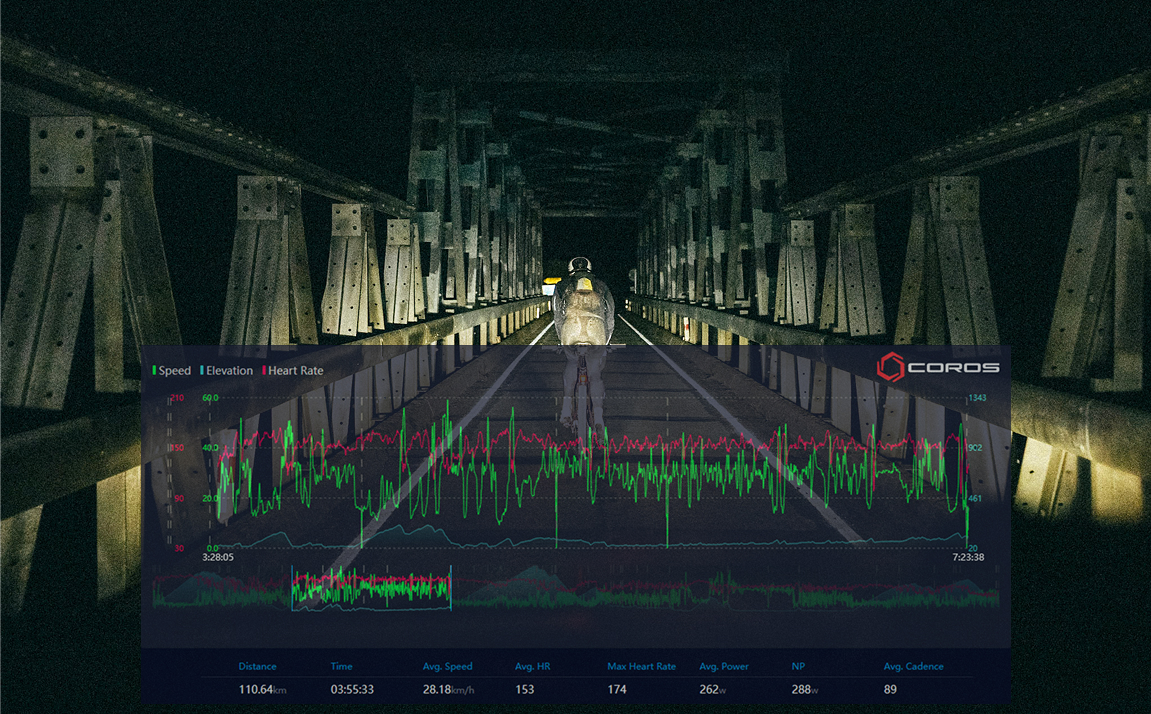Image resolution: width=1151 pixels, height=714 pixels.
Task: Click the Max Heart Rate stat label
Action: coord(641,666)
